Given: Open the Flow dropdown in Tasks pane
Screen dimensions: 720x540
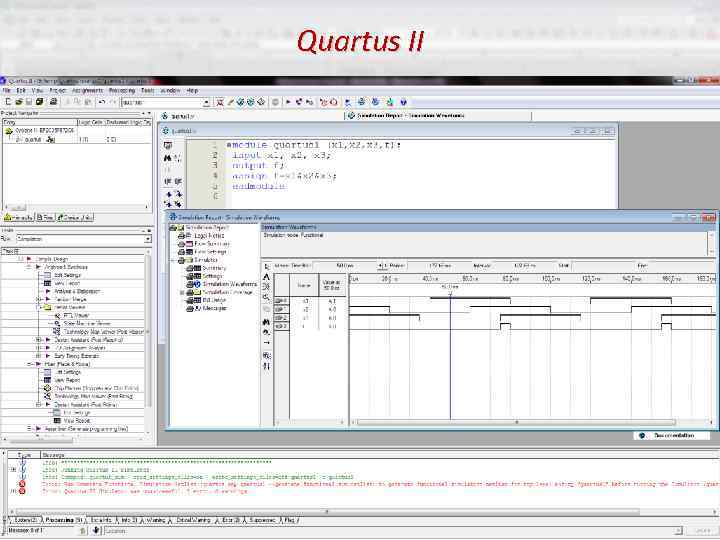Looking at the screenshot, I should click(x=147, y=239).
